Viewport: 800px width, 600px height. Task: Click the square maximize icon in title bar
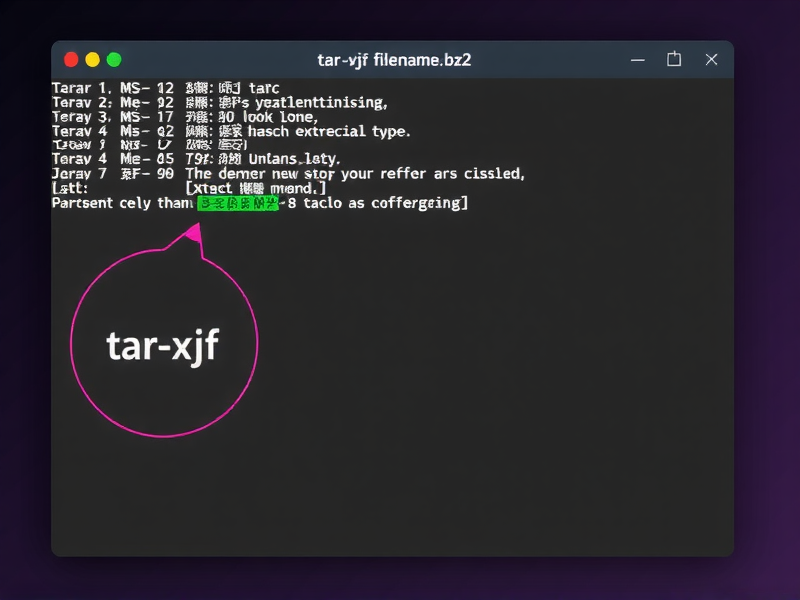pos(674,60)
